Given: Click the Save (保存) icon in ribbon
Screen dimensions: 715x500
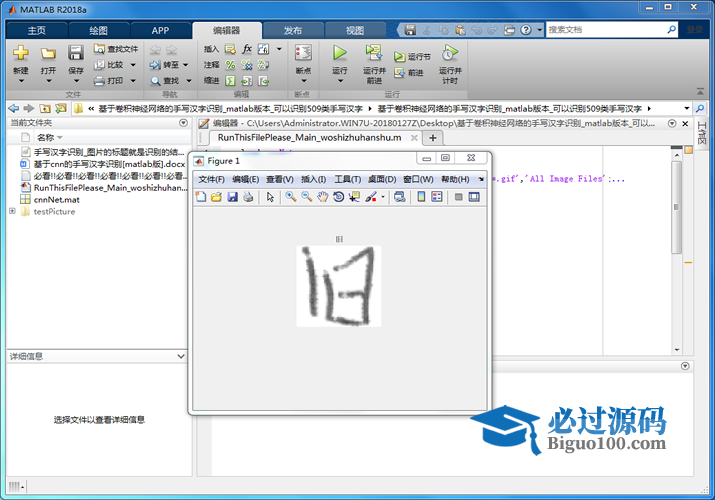Looking at the screenshot, I should [76, 53].
